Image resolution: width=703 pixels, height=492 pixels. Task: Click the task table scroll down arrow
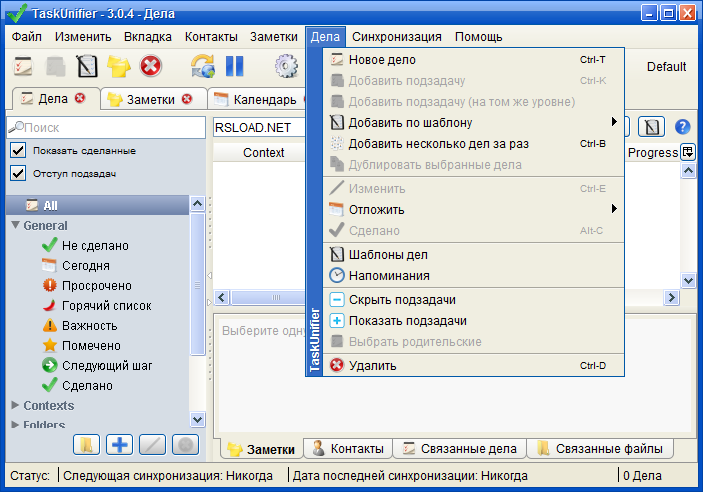pos(688,281)
